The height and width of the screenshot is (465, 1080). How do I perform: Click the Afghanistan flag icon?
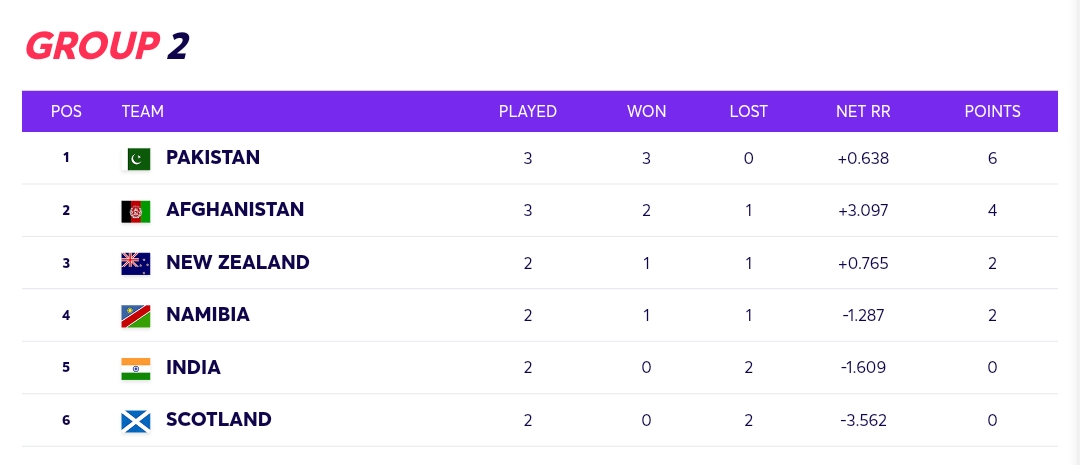coord(136,211)
